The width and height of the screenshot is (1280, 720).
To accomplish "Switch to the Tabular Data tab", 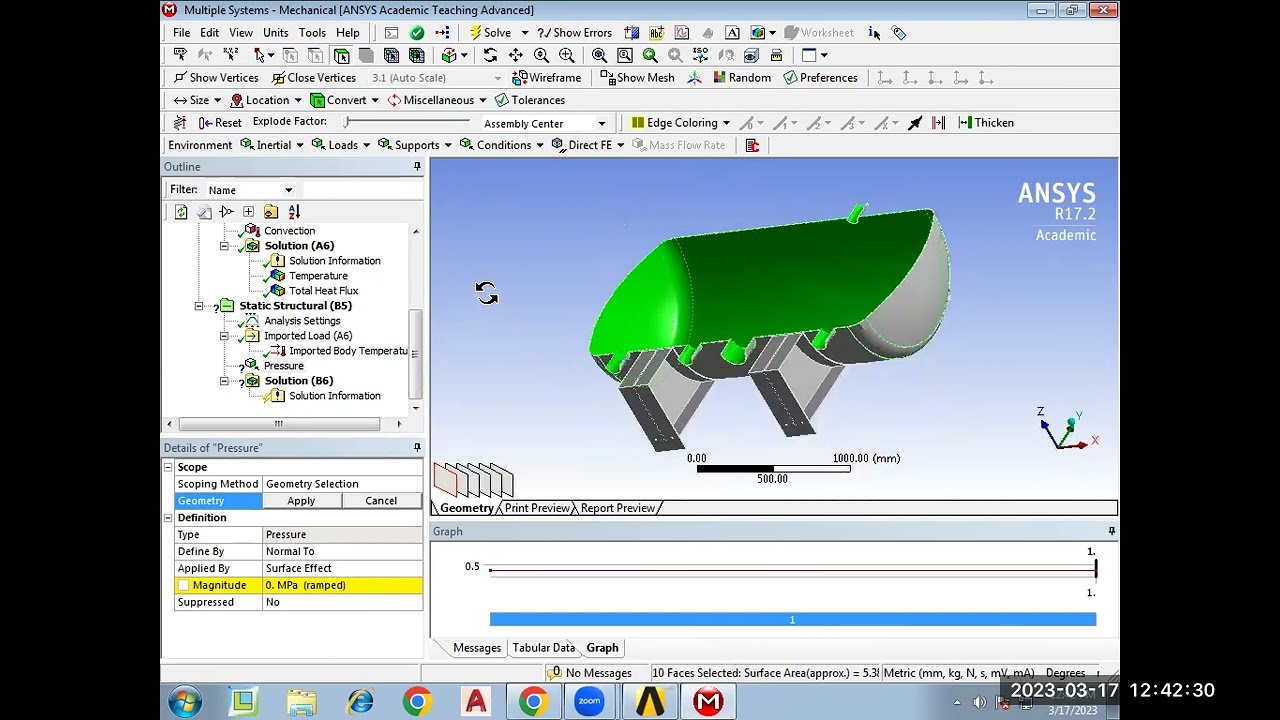I will [x=544, y=648].
